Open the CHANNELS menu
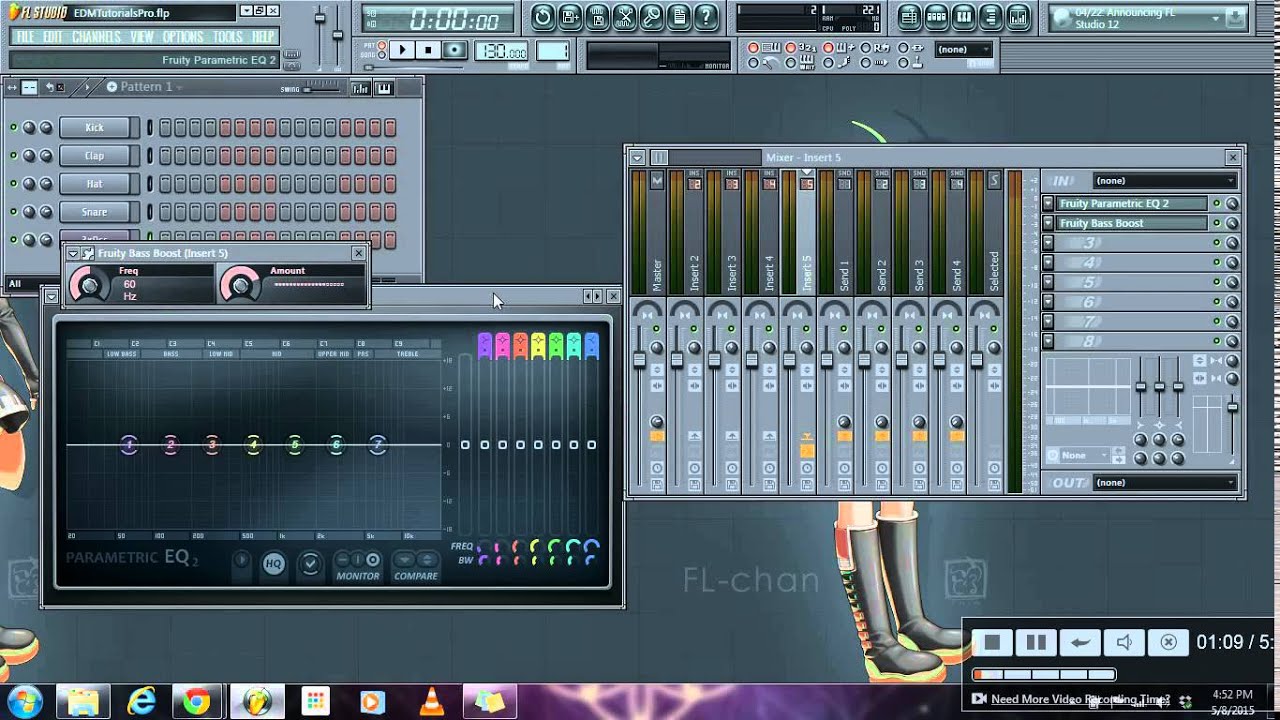The height and width of the screenshot is (720, 1280). 96,37
